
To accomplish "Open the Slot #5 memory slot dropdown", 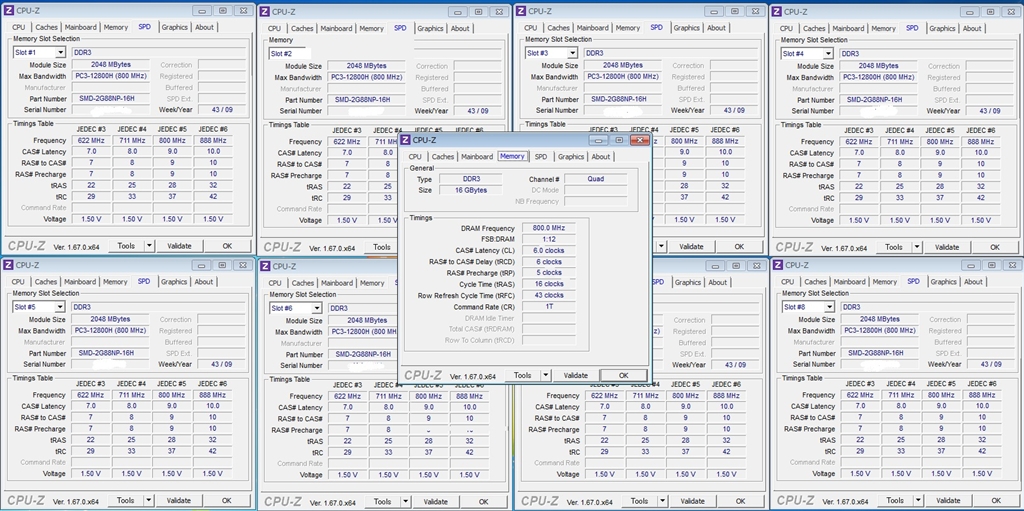I will pos(59,306).
